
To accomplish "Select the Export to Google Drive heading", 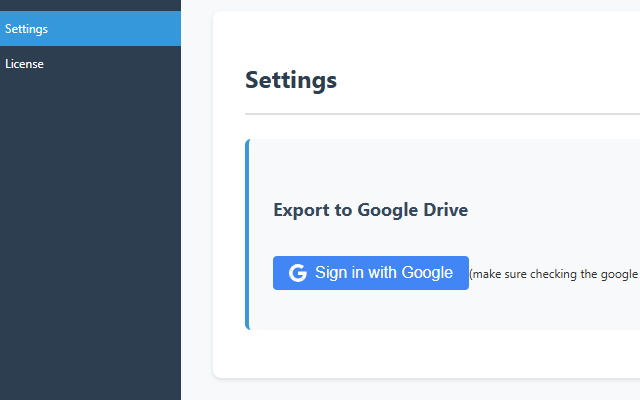I will coord(371,210).
